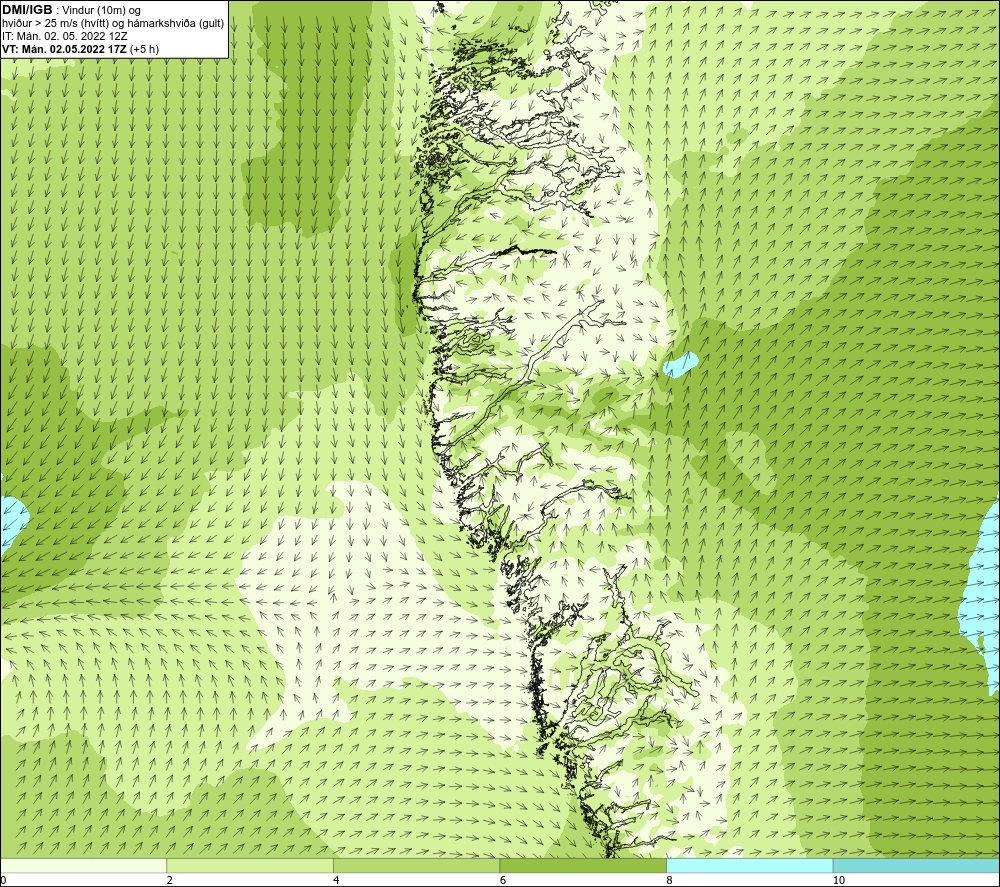Click the "8" label on the color scale

(x=670, y=880)
